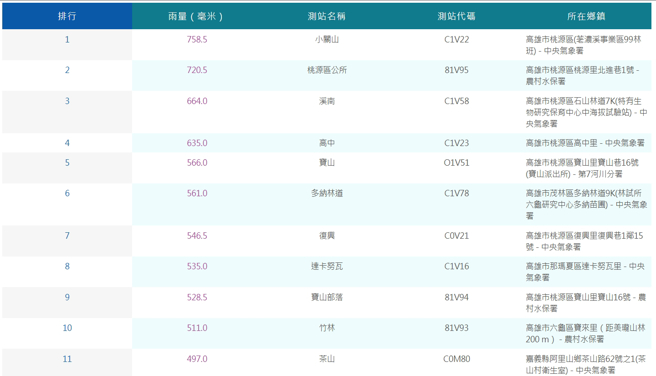Click rank number 2
The image size is (656, 376).
click(x=67, y=70)
